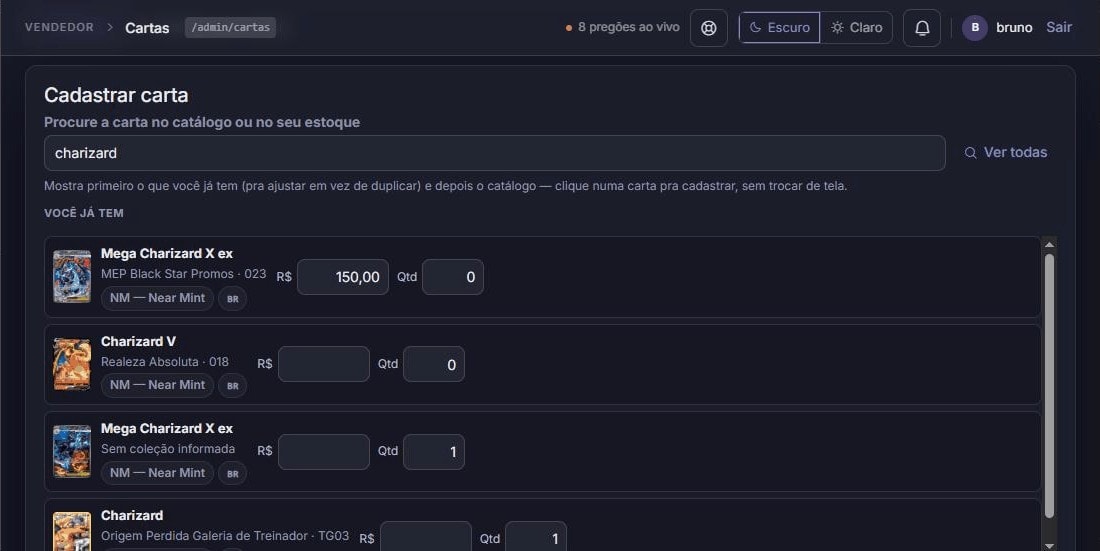Click Charizard V card name

[138, 341]
